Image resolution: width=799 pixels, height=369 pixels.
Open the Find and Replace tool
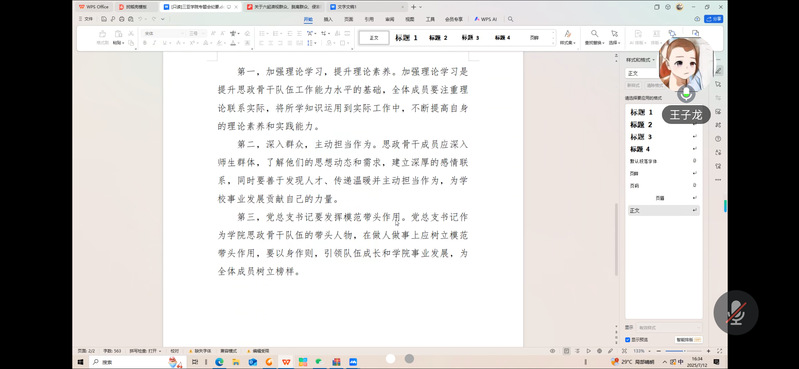594,37
